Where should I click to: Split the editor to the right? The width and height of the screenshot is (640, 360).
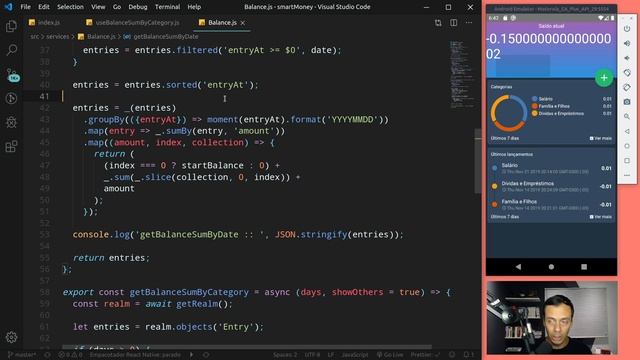pyautogui.click(x=453, y=23)
